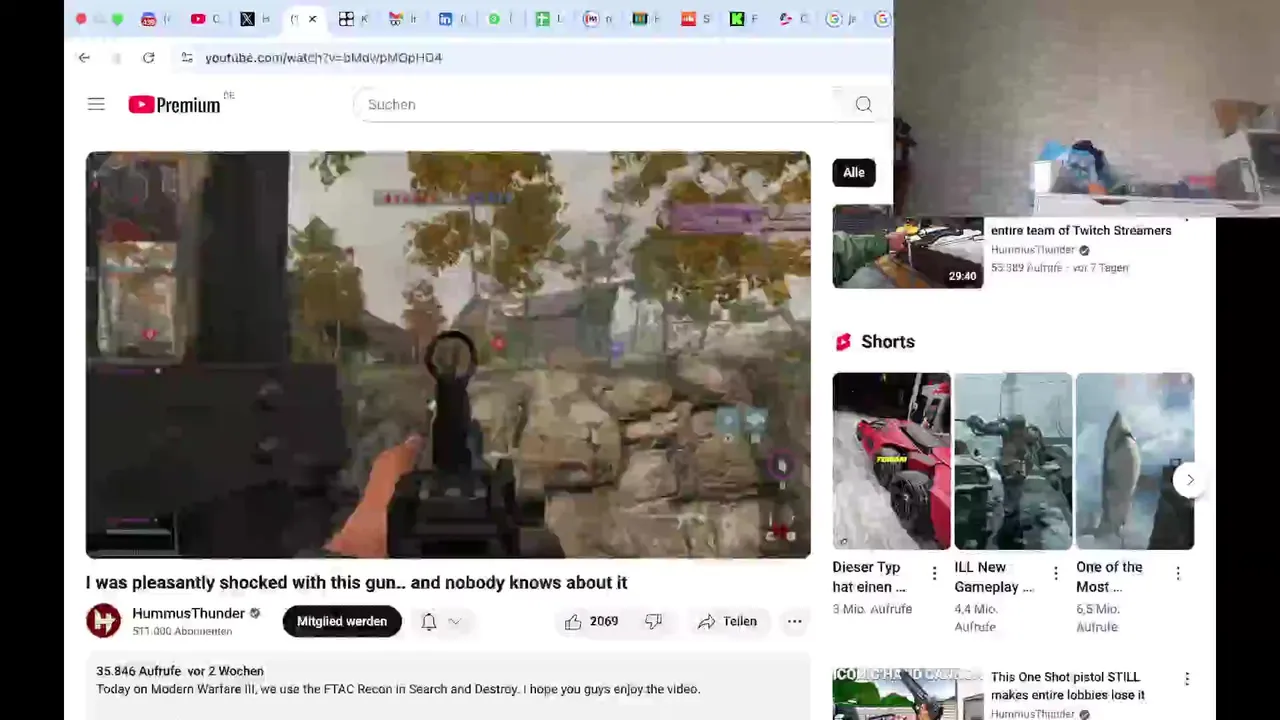Click Mitglied werden button
This screenshot has height=720, width=1280.
coord(342,622)
